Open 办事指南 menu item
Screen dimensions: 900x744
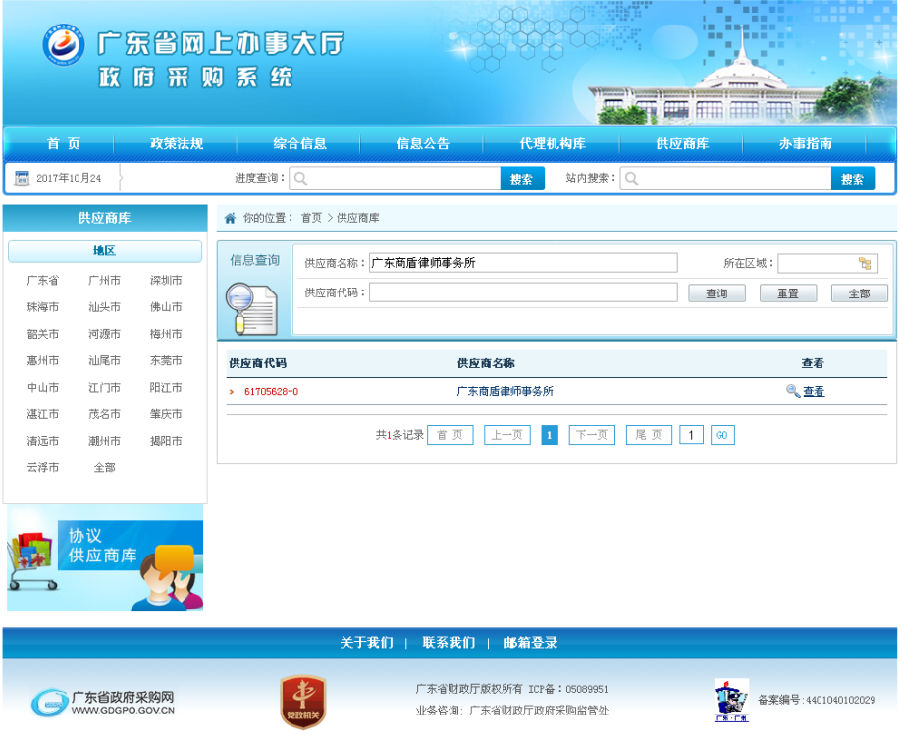(805, 144)
